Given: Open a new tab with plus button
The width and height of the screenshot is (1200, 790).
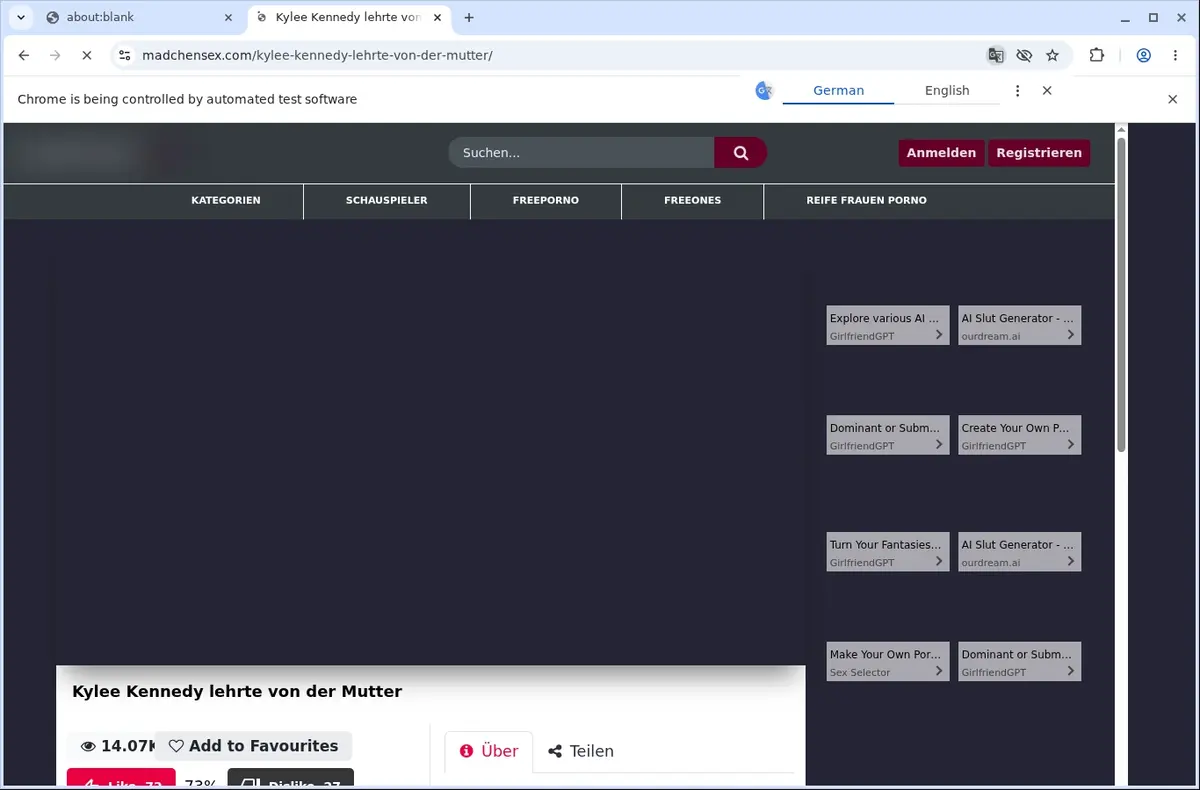Looking at the screenshot, I should click(x=469, y=17).
